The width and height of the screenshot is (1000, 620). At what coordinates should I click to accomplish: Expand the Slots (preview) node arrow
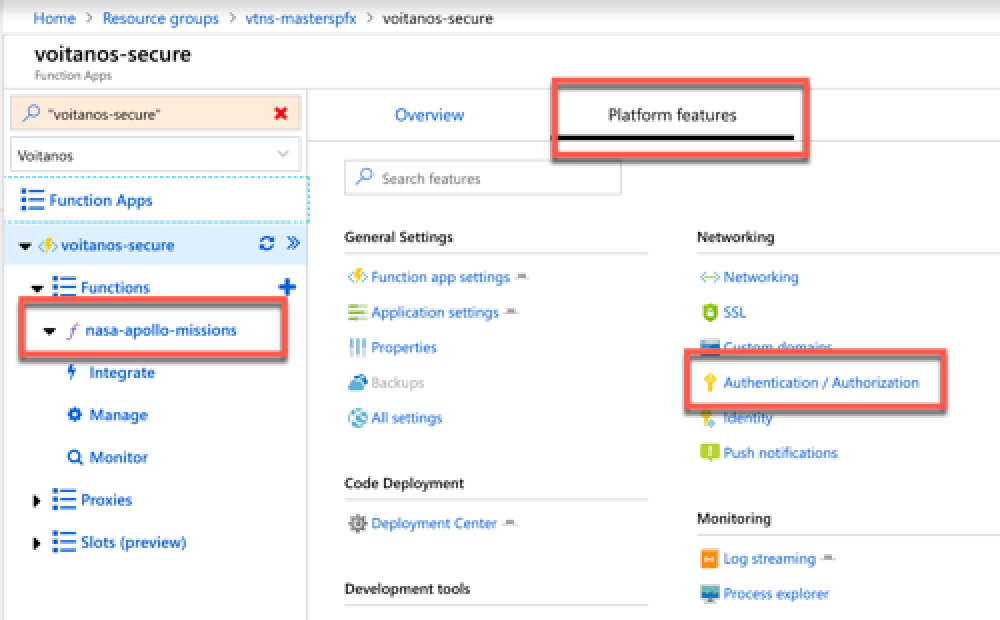pos(36,543)
